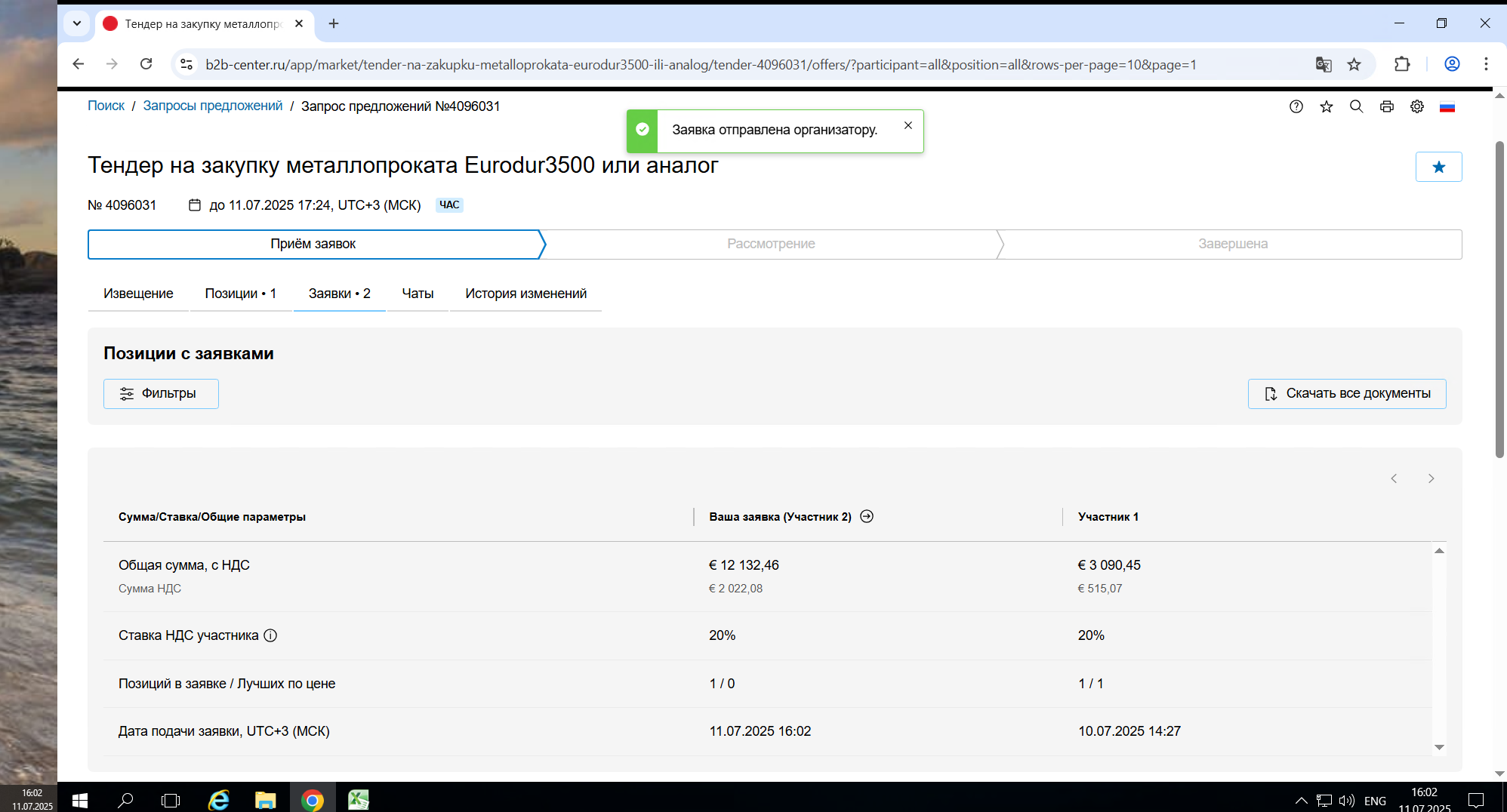Open the settings gear icon
The height and width of the screenshot is (812, 1507).
coord(1417,106)
